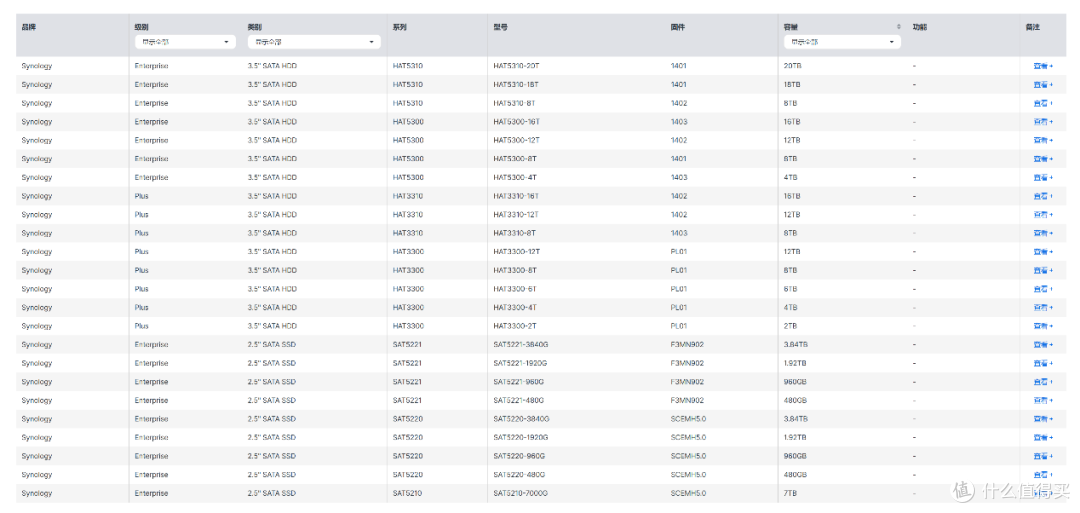Sort the table by the 容量 column
1080x513 pixels.
click(898, 27)
